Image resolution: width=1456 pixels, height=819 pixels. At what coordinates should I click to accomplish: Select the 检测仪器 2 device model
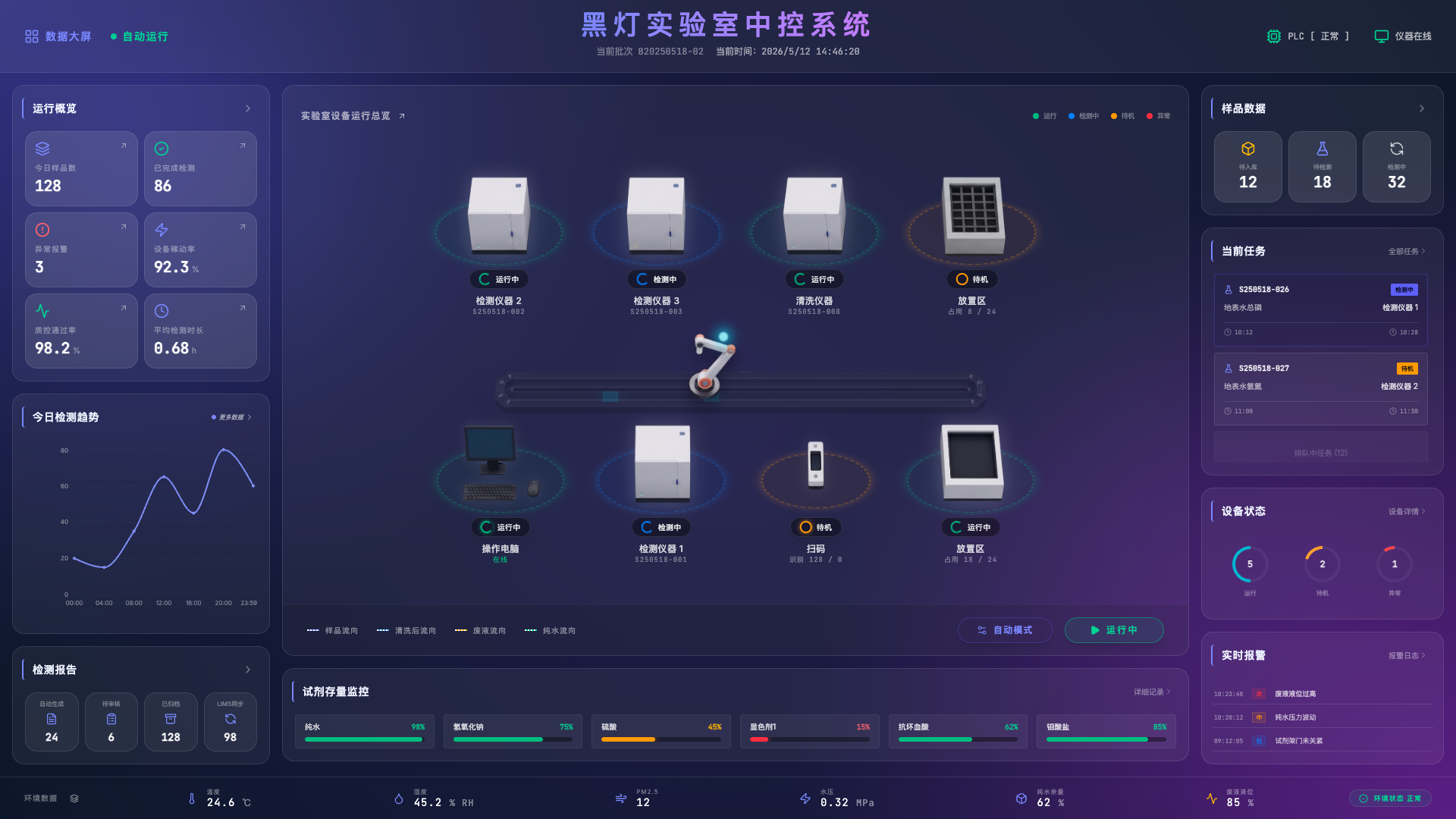[x=498, y=216]
